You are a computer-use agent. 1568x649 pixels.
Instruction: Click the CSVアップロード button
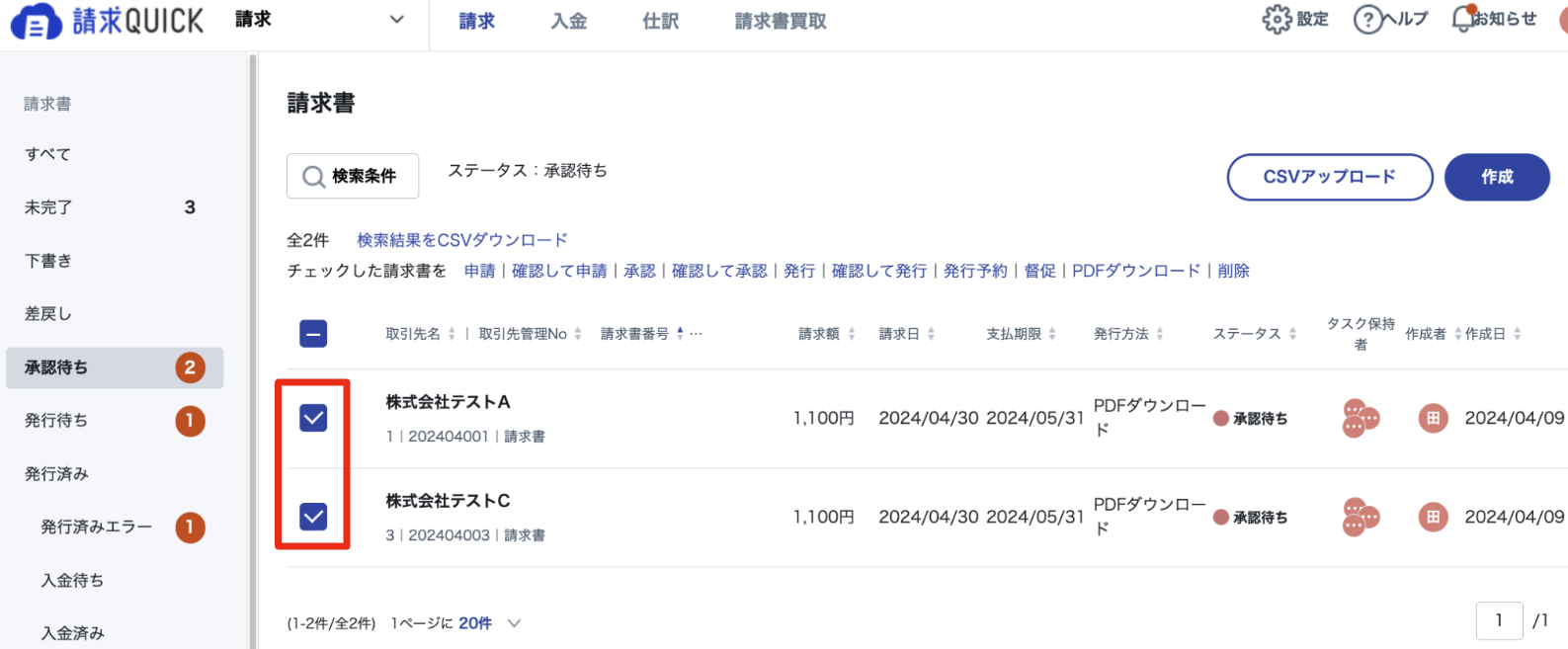tap(1330, 177)
